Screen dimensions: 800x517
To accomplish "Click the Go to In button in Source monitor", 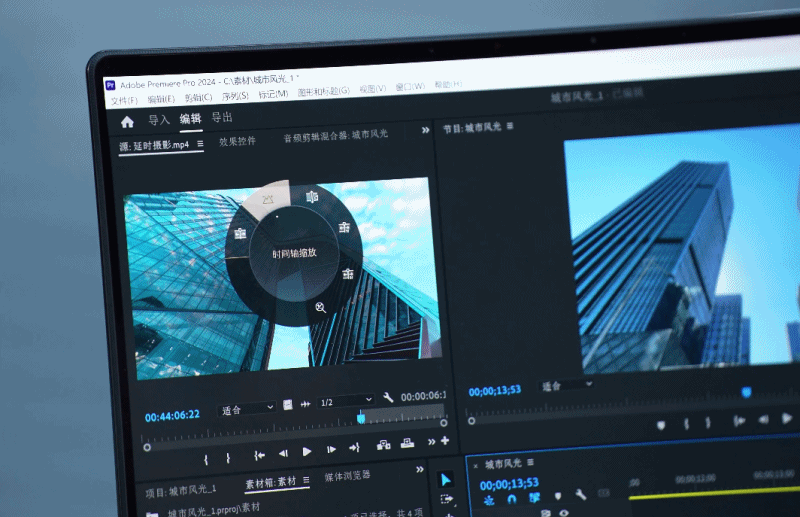I will (x=260, y=455).
